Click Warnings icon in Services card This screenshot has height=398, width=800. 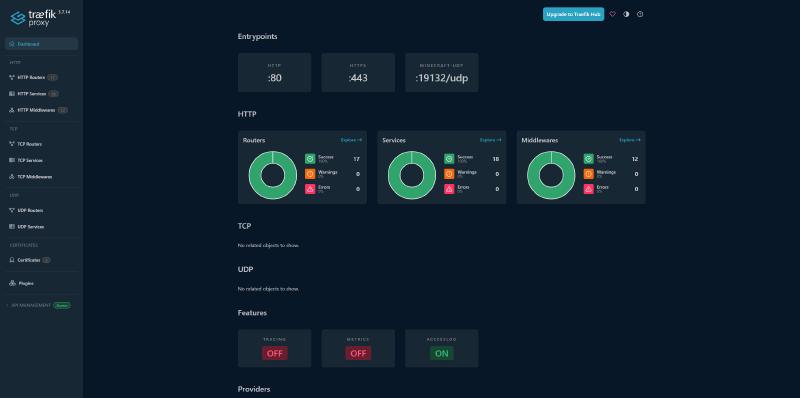449,174
